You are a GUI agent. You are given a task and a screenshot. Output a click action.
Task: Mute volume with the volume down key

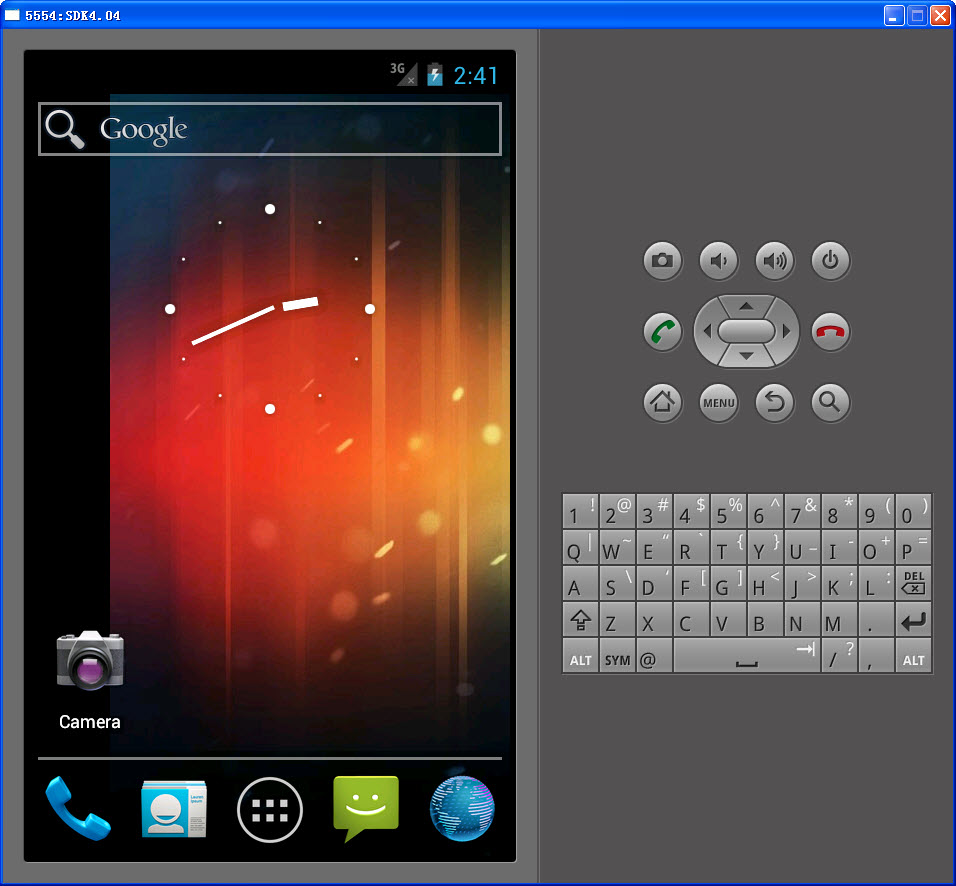pos(718,261)
